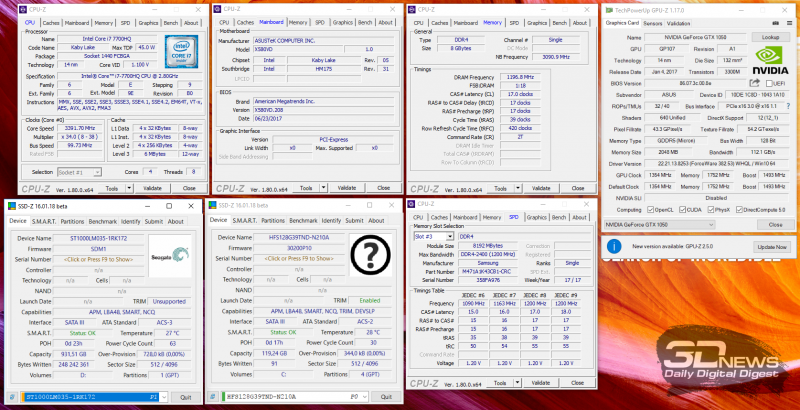Open Tools dropdown arrow in CPU-Z Memory window
Image resolution: width=800 pixels, height=410 pixels.
(518, 188)
